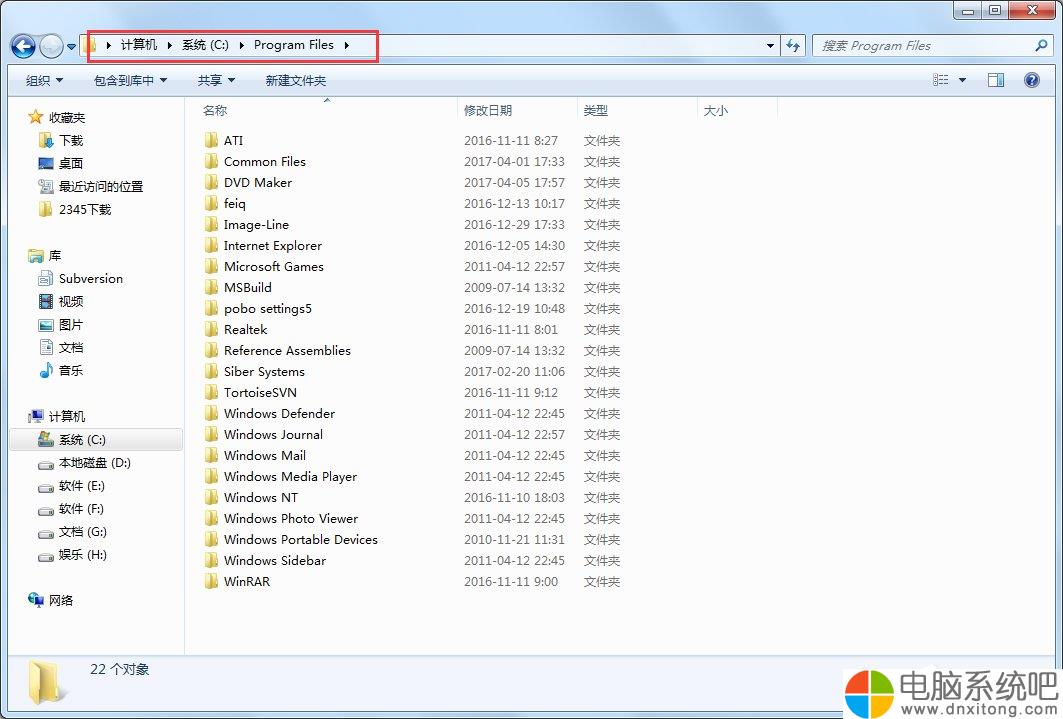The image size is (1063, 719).
Task: Click the WinRAR folder icon
Action: click(212, 581)
